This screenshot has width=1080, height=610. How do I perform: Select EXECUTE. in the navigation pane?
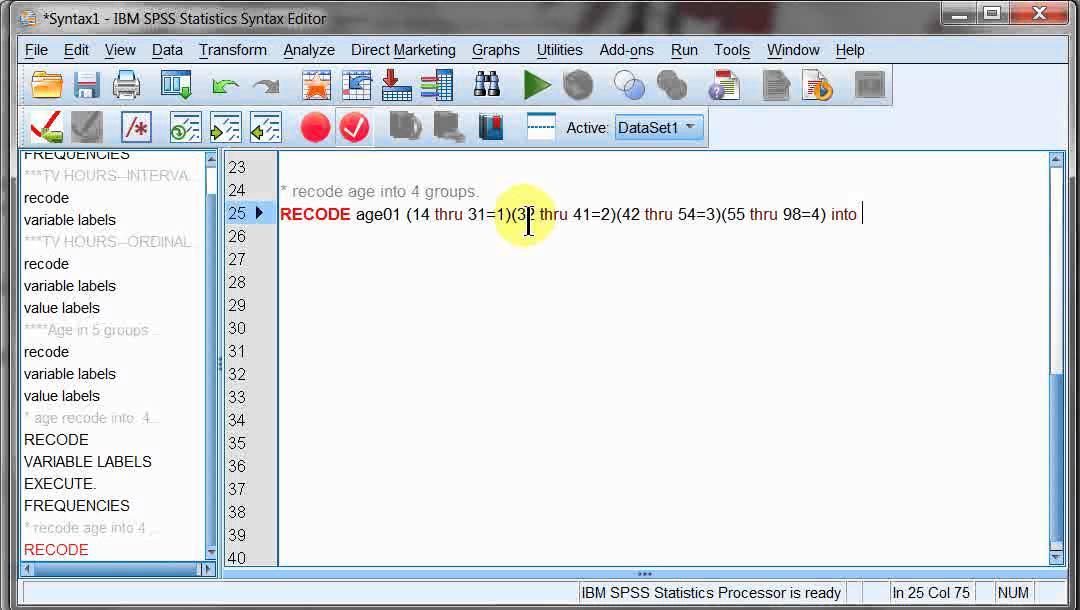[60, 484]
